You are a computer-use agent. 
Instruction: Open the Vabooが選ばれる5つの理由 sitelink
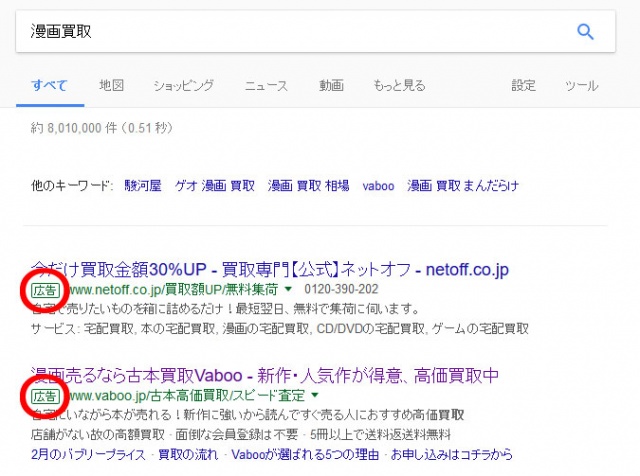tap(305, 454)
